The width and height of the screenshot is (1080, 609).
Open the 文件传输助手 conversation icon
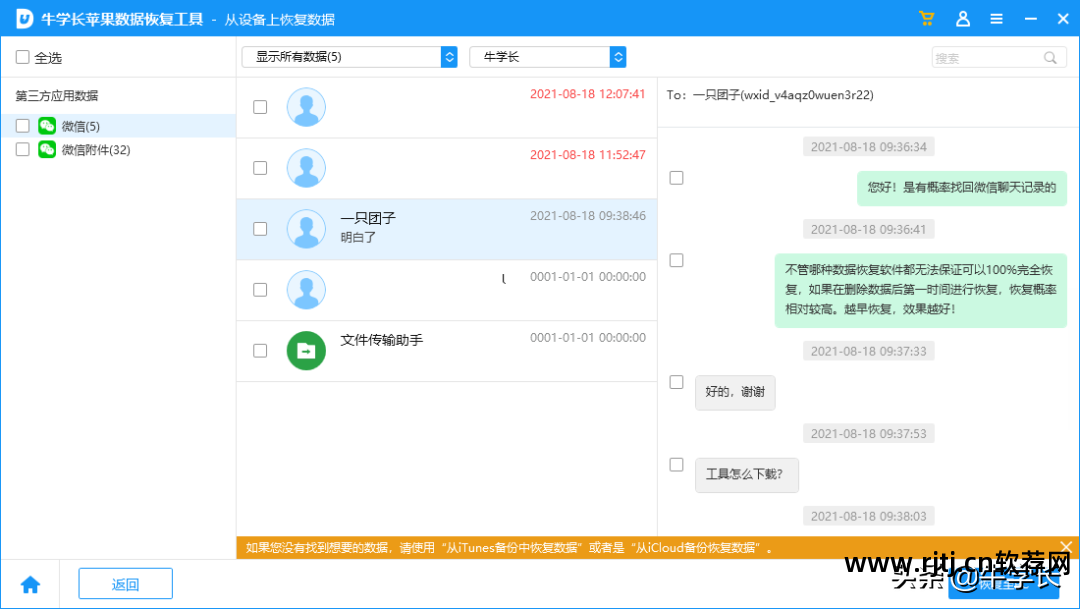tap(306, 351)
